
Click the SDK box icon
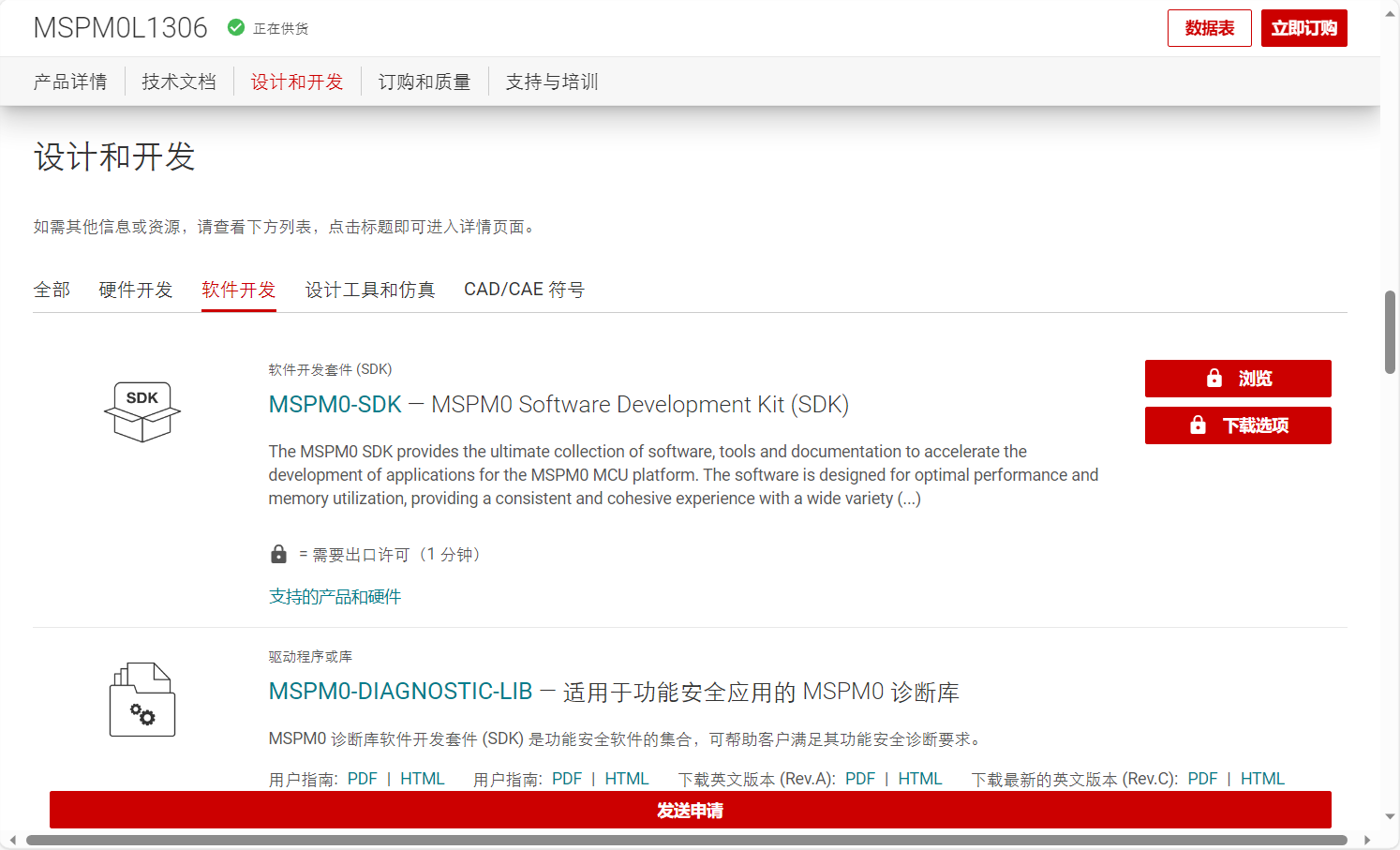point(142,411)
